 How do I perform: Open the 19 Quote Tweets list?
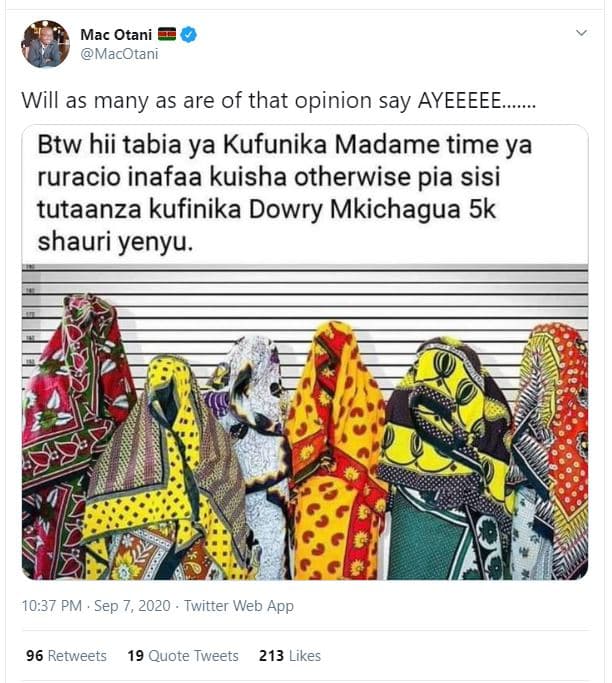(x=183, y=656)
